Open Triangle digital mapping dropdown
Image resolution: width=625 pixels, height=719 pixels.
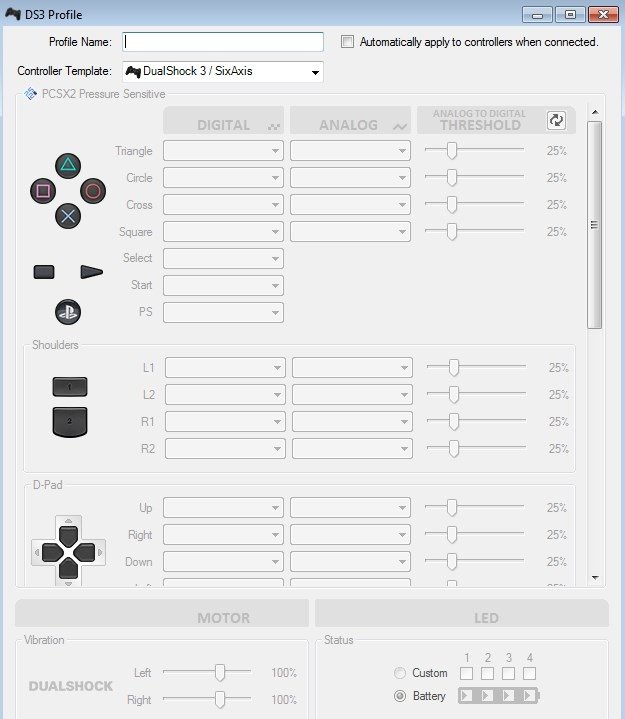pyautogui.click(x=223, y=150)
